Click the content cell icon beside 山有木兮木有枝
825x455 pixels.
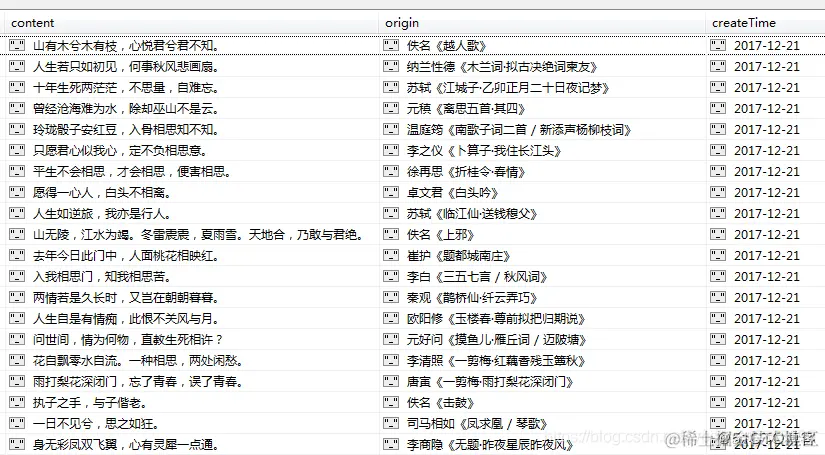(x=17, y=45)
